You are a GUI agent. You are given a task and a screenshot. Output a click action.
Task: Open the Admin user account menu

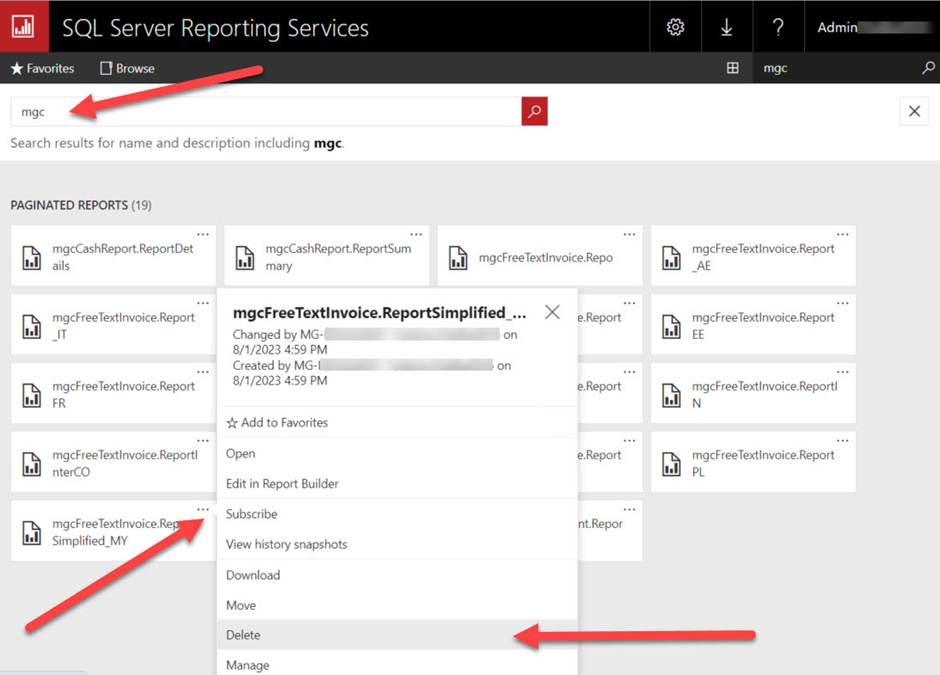pos(872,27)
